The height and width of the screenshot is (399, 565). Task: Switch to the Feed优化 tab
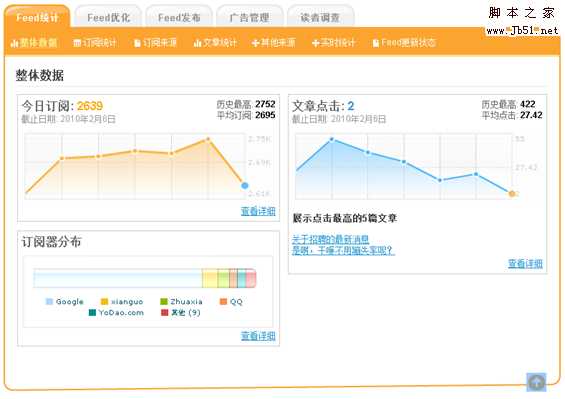point(108,17)
